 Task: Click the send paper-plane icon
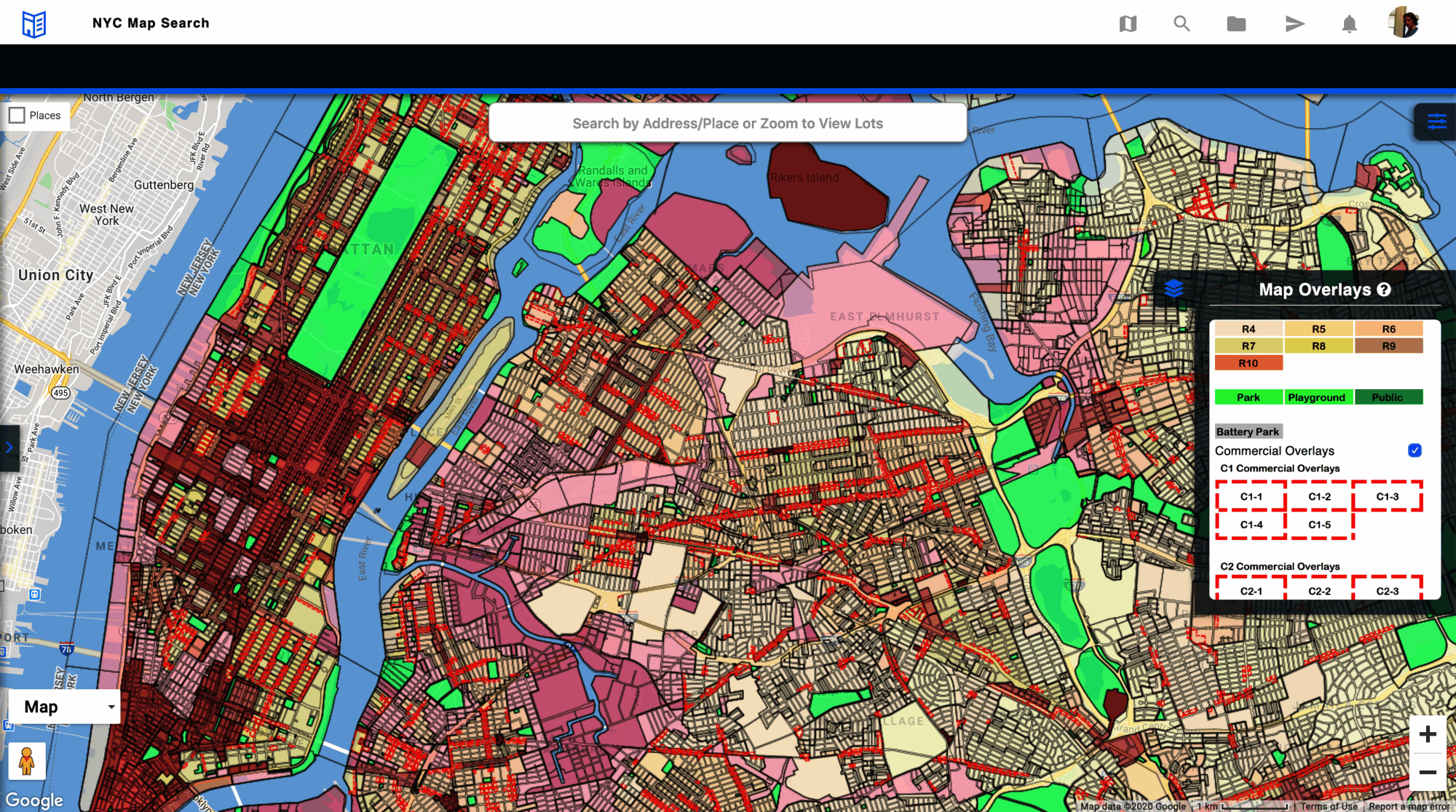1294,24
